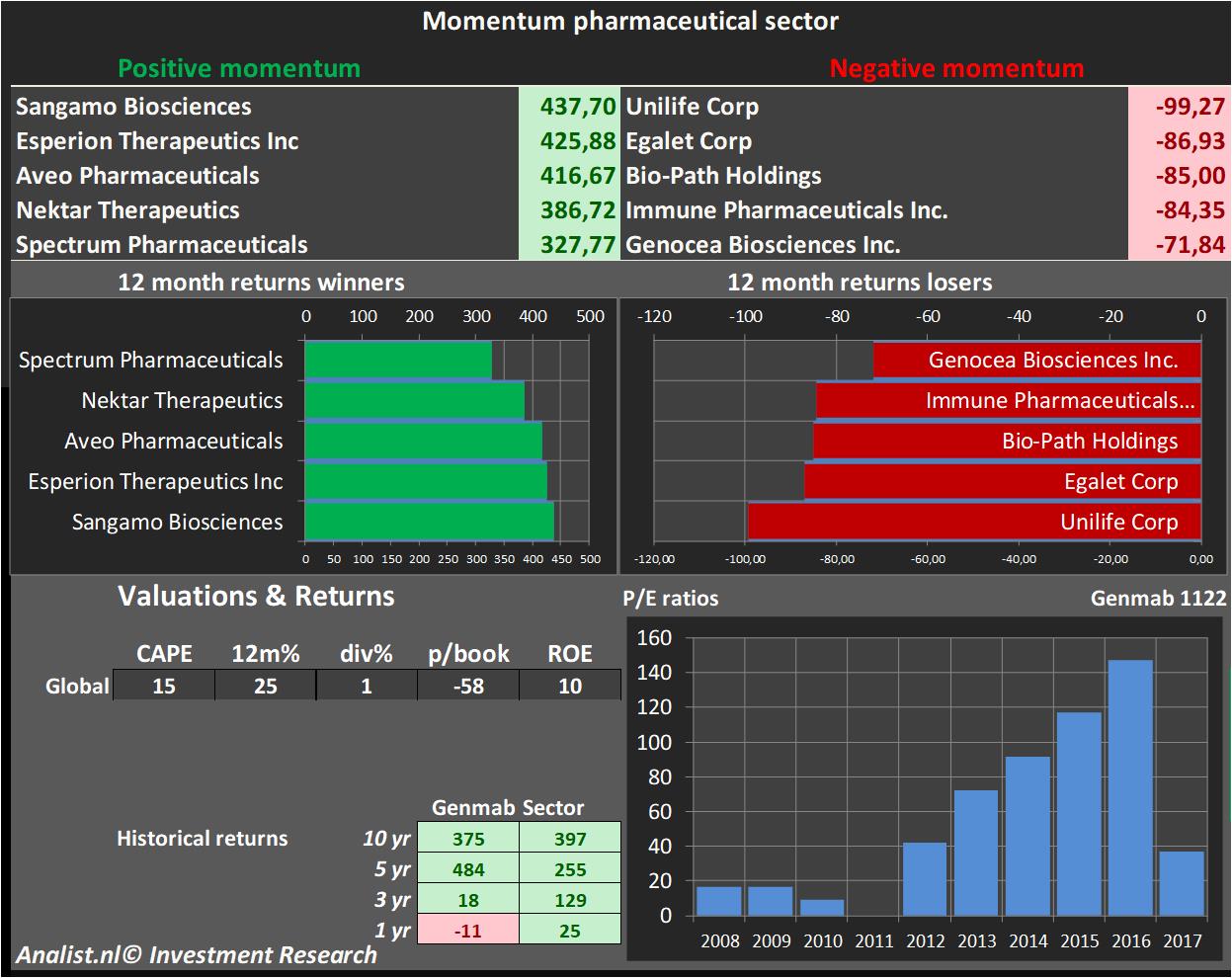Click the p/book cell showing -58

[x=468, y=686]
